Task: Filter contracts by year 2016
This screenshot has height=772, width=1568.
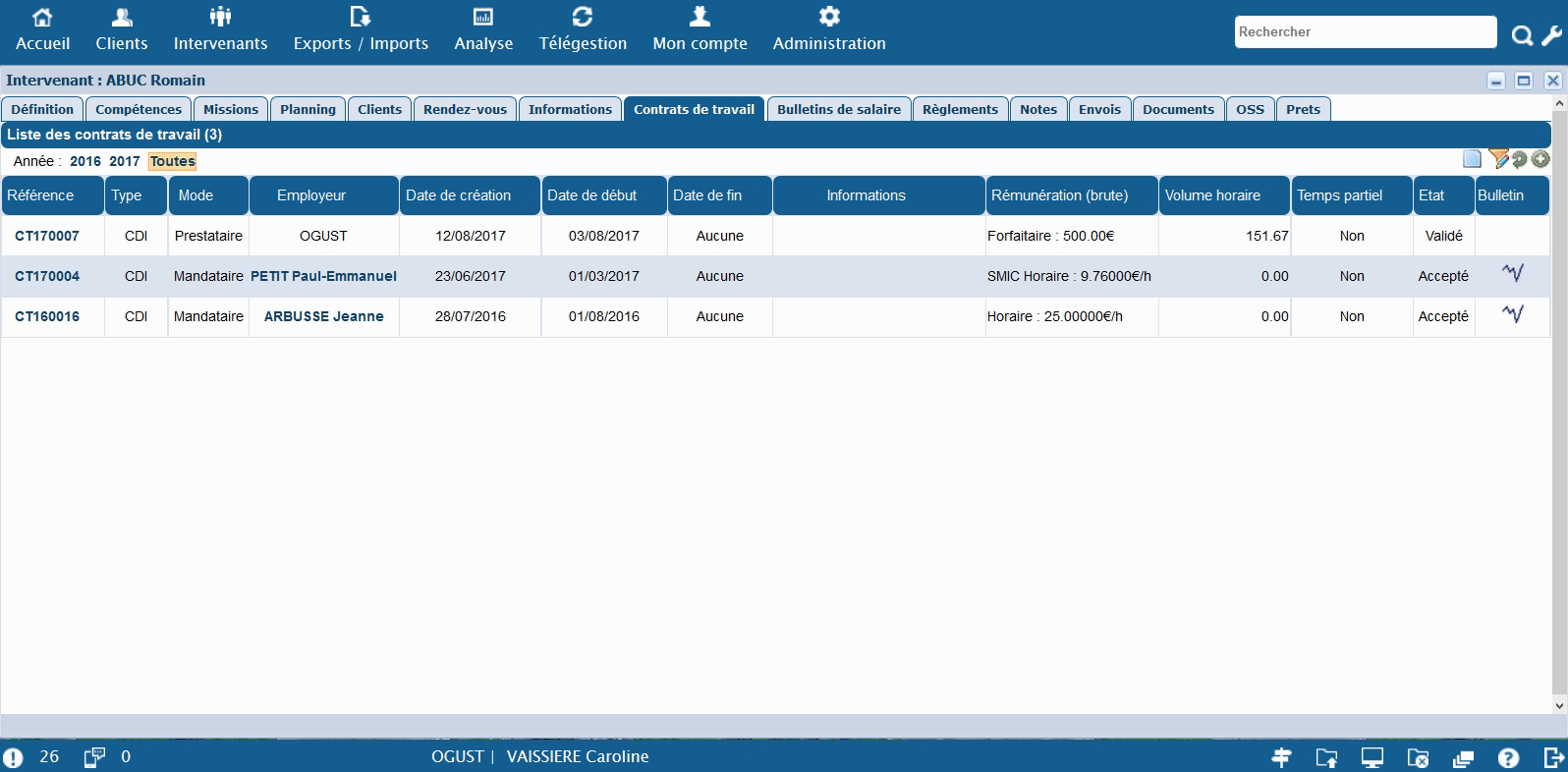Action: coord(85,161)
